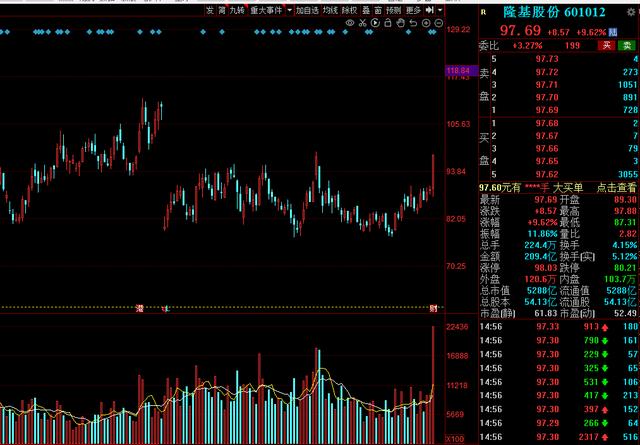Screen dimensions: 640x445
Task: Open settings gear in quote panel
Action: click(631, 12)
